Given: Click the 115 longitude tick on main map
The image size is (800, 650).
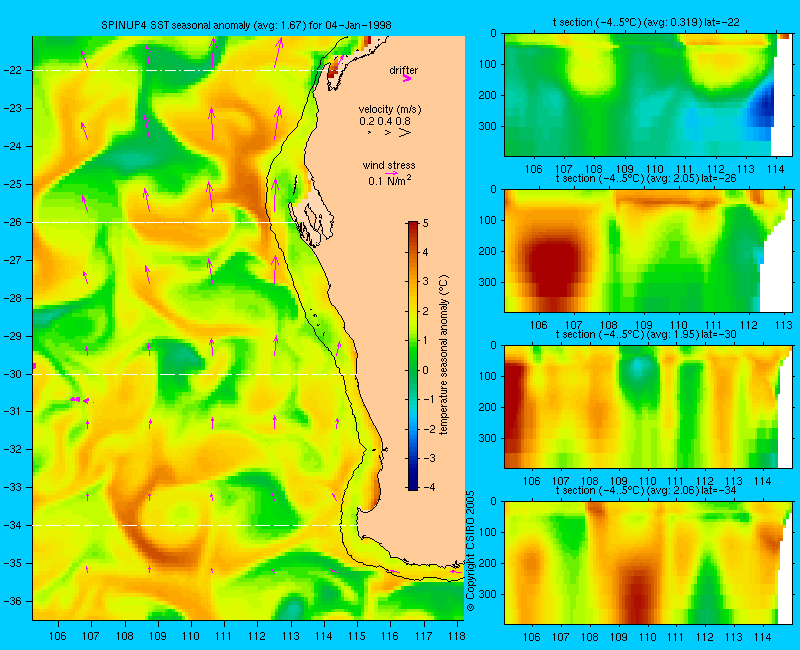Looking at the screenshot, I should tap(357, 636).
